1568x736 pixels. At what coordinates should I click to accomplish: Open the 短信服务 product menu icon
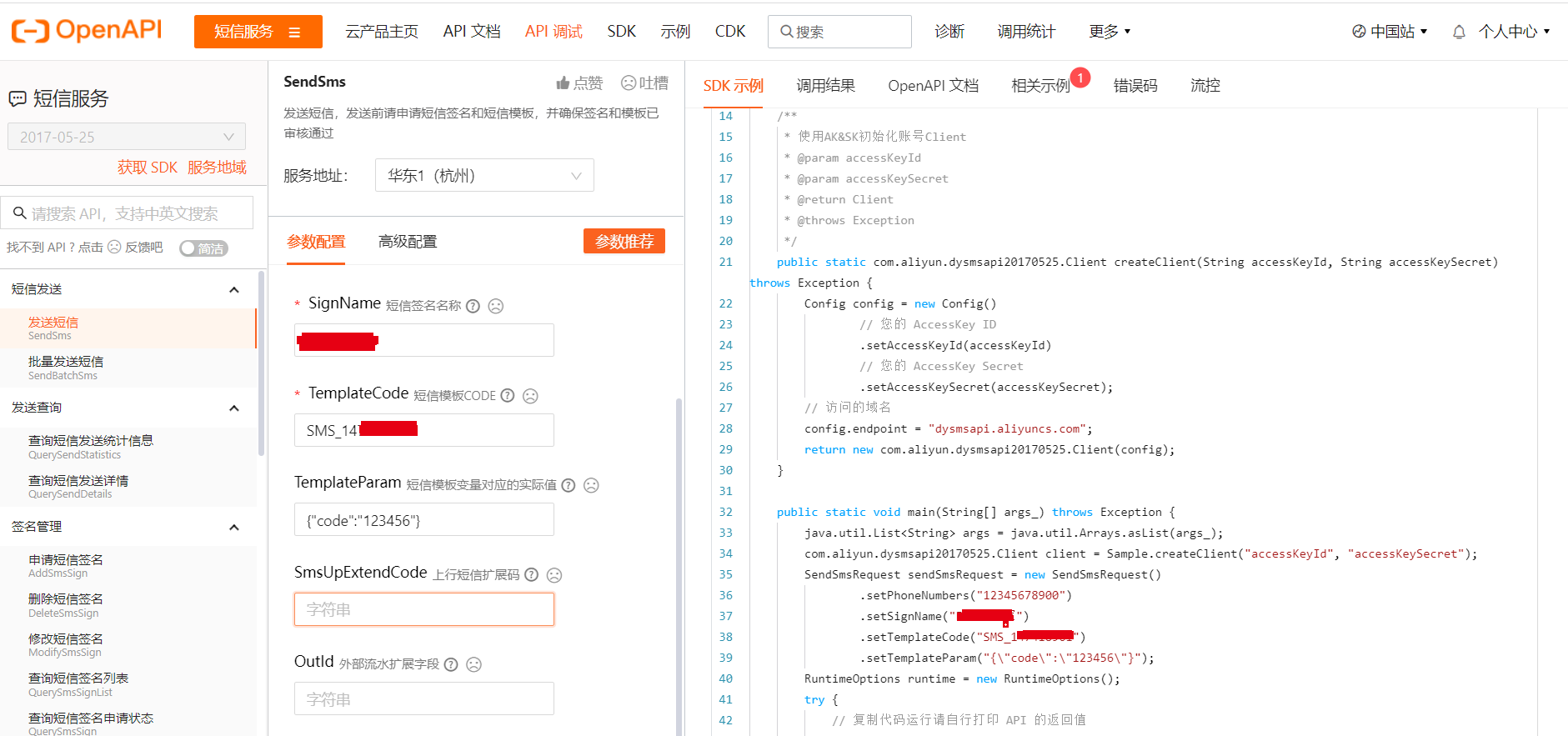(294, 33)
